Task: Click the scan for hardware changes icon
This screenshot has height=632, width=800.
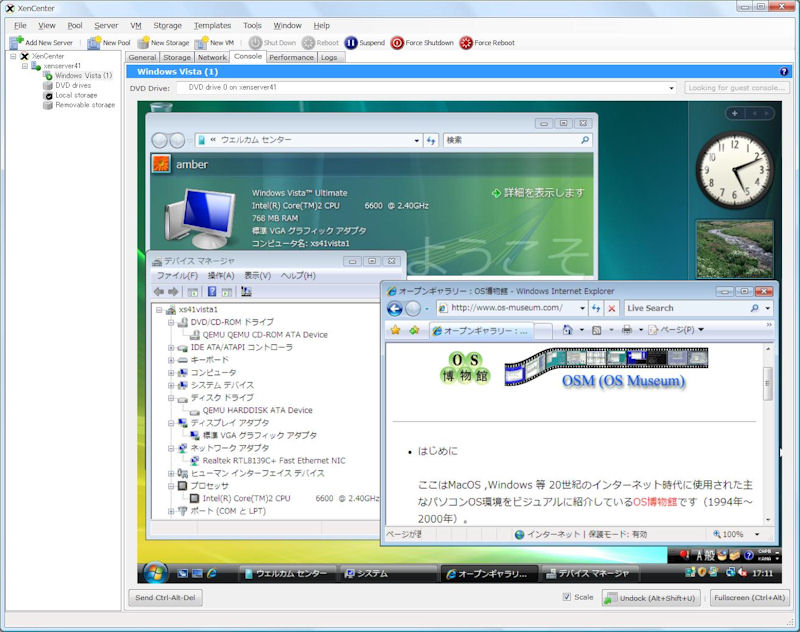Action: [x=246, y=292]
